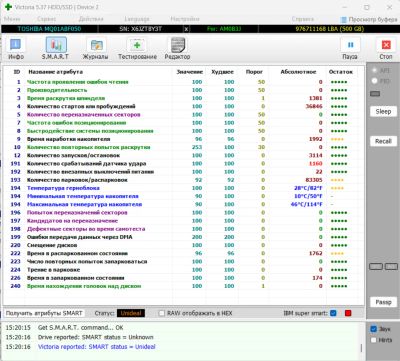The image size is (400, 361).
Task: Click absolute value 36846 in row 4
Action: (x=314, y=106)
